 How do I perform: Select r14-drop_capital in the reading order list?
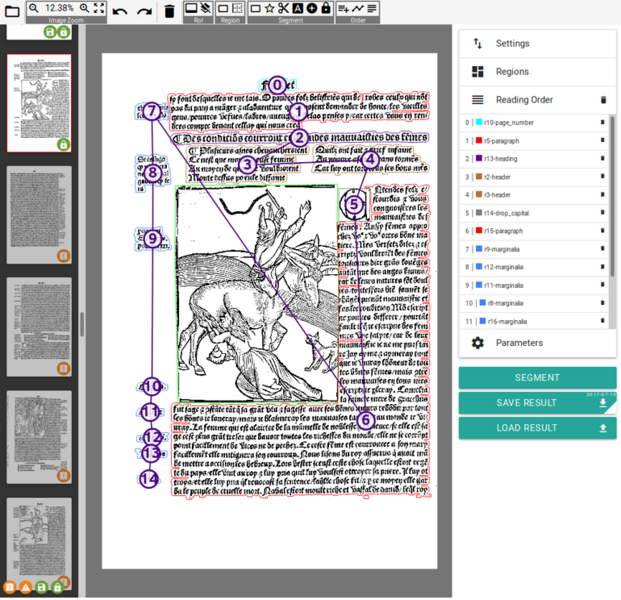coord(508,213)
